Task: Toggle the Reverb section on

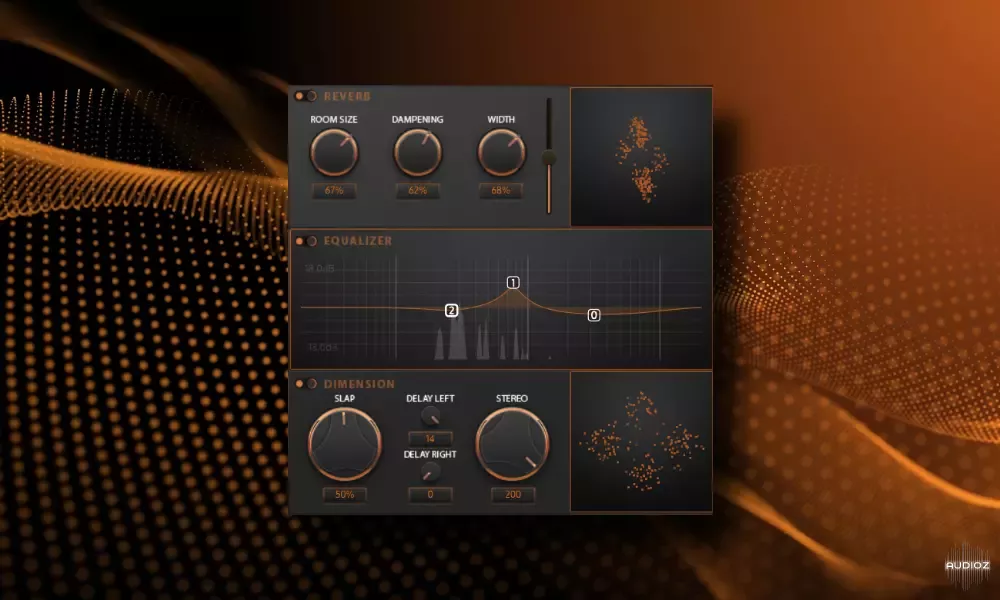Action: pyautogui.click(x=304, y=96)
